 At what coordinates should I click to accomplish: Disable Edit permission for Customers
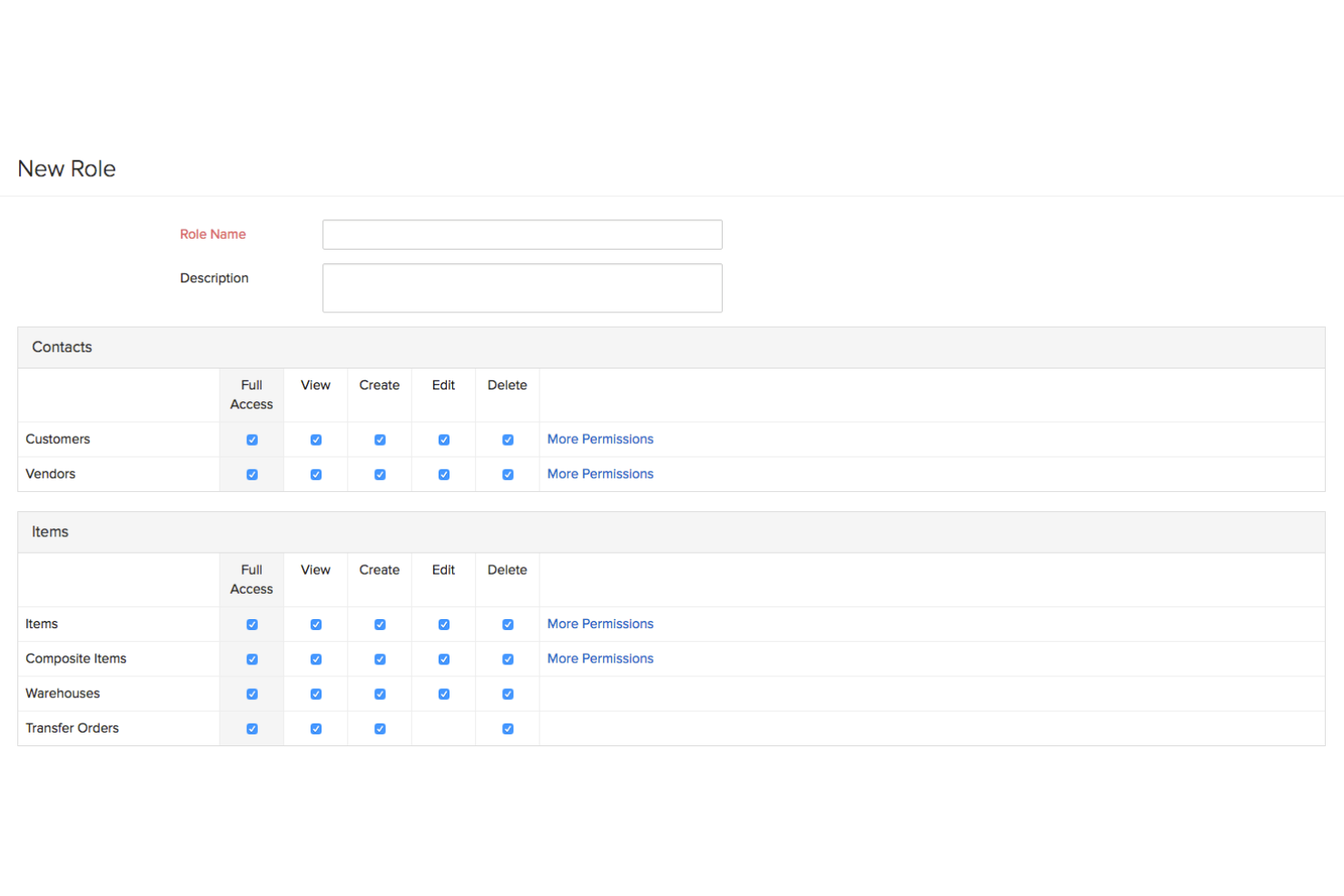click(444, 439)
